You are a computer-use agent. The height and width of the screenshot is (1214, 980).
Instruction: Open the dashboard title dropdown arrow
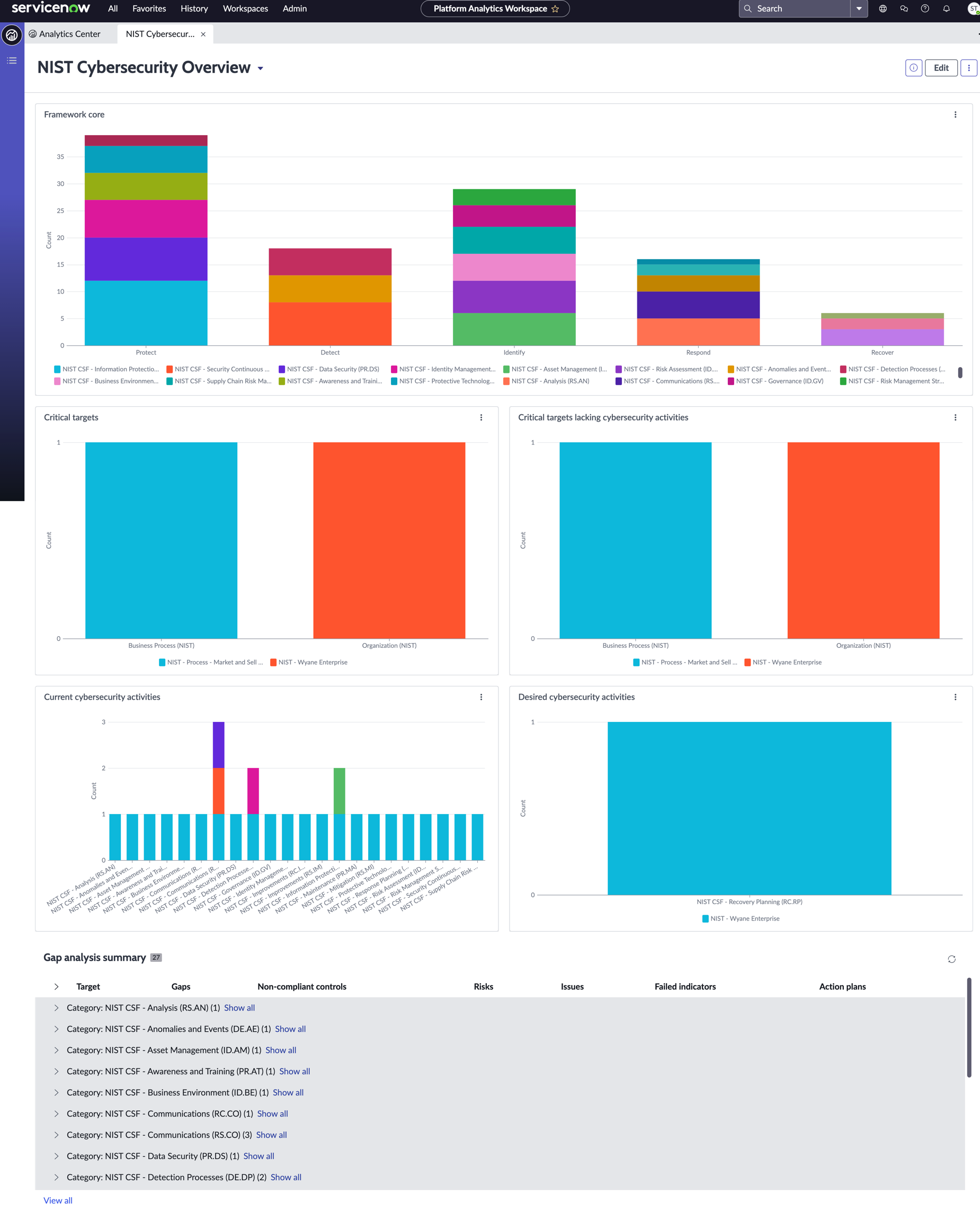point(260,68)
